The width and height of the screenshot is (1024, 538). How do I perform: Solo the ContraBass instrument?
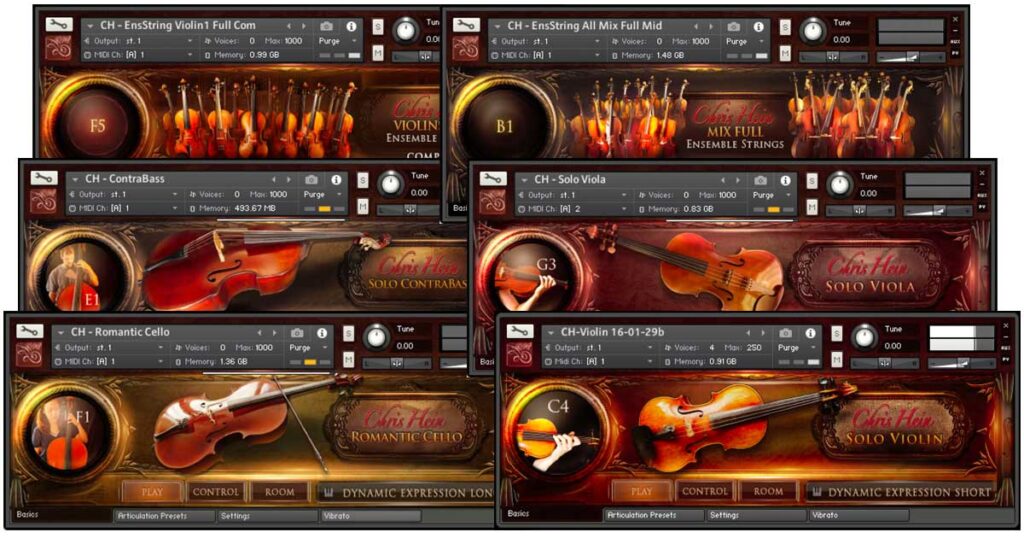click(362, 180)
